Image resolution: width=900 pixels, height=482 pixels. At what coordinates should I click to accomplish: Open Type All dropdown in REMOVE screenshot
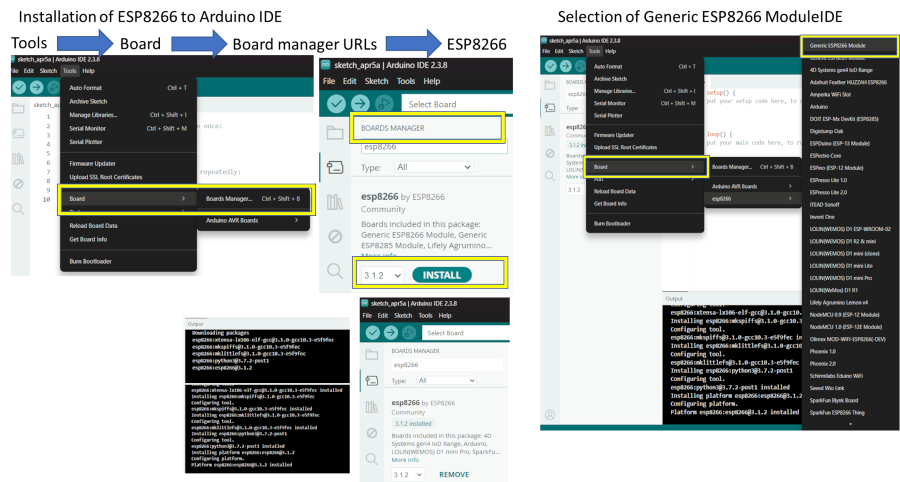point(446,380)
